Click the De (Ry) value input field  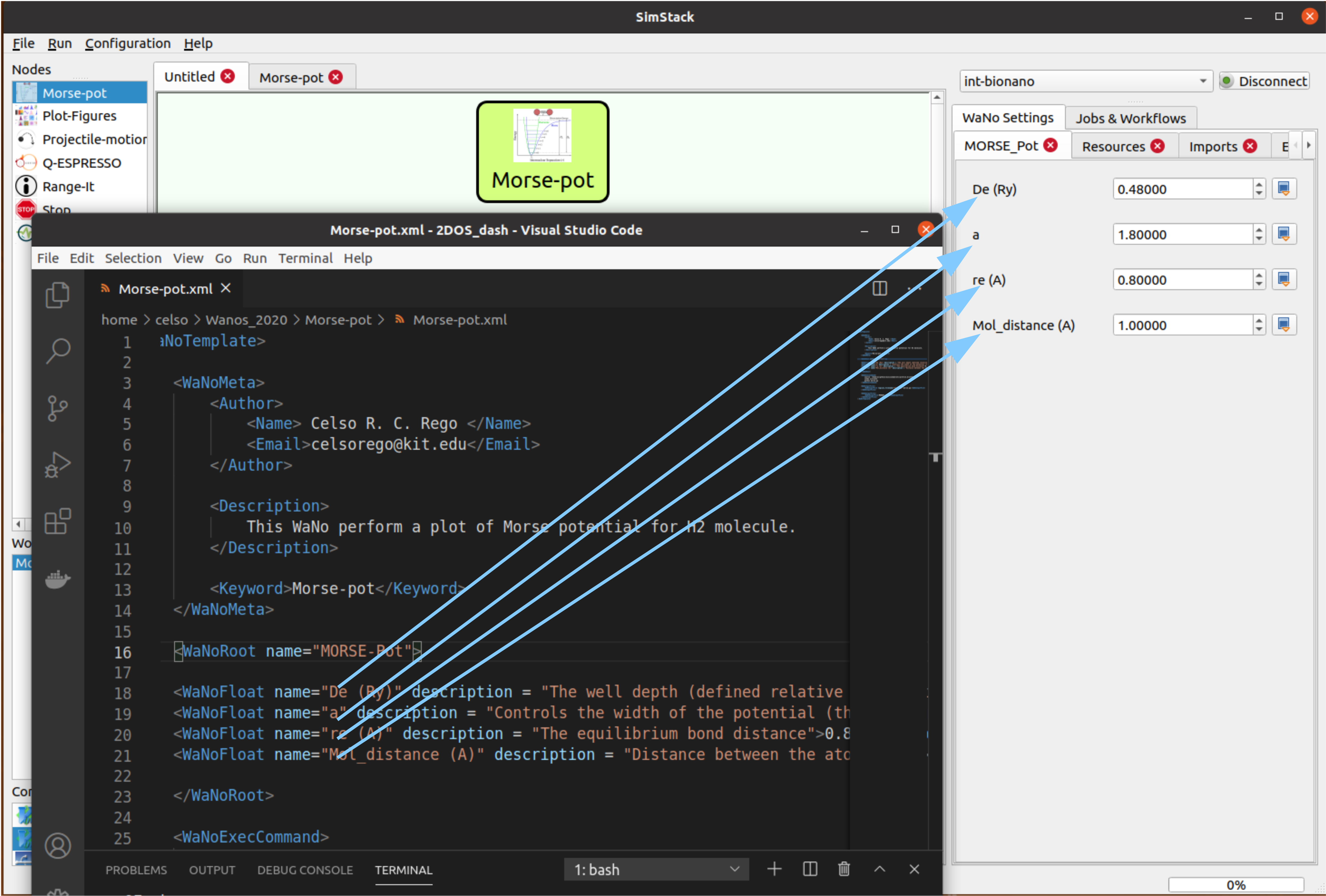pos(1182,189)
